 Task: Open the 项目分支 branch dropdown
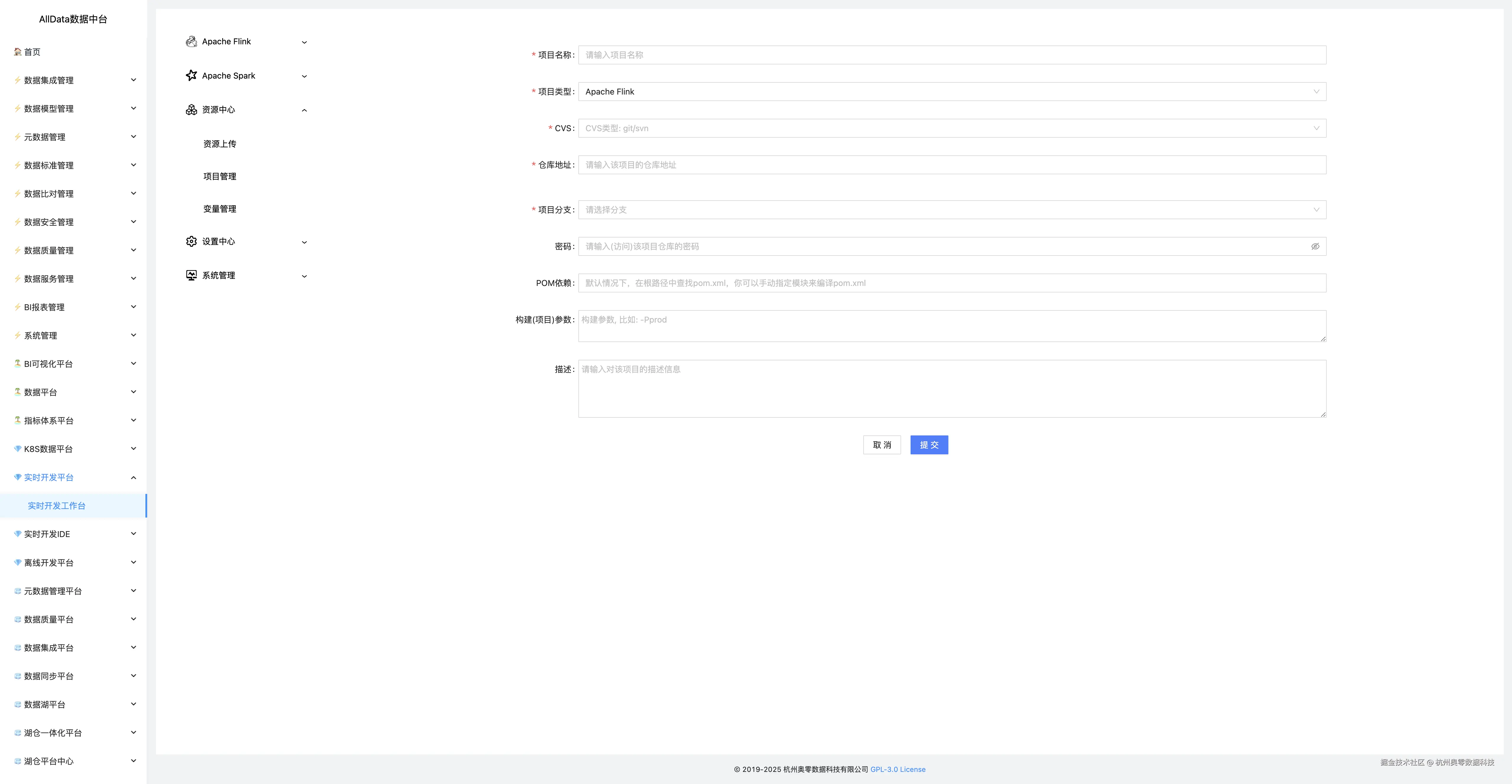951,210
